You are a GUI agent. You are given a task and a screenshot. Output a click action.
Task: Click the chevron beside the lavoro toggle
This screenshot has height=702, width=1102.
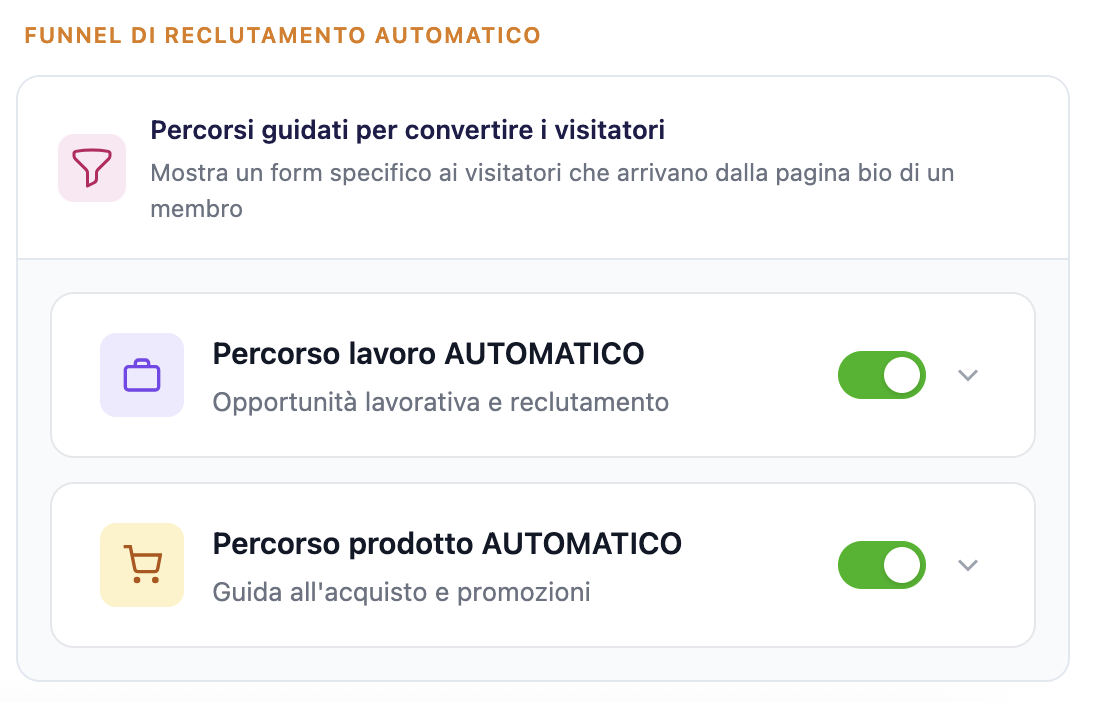(x=968, y=375)
